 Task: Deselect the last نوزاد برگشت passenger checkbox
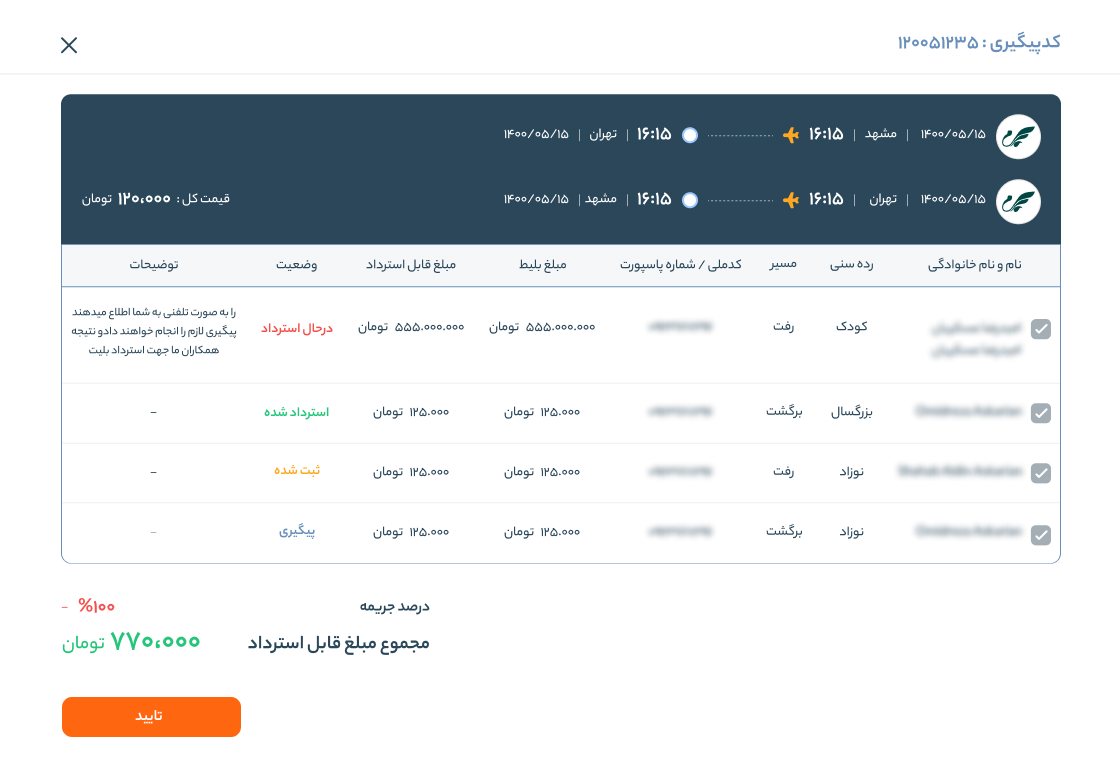(1041, 535)
